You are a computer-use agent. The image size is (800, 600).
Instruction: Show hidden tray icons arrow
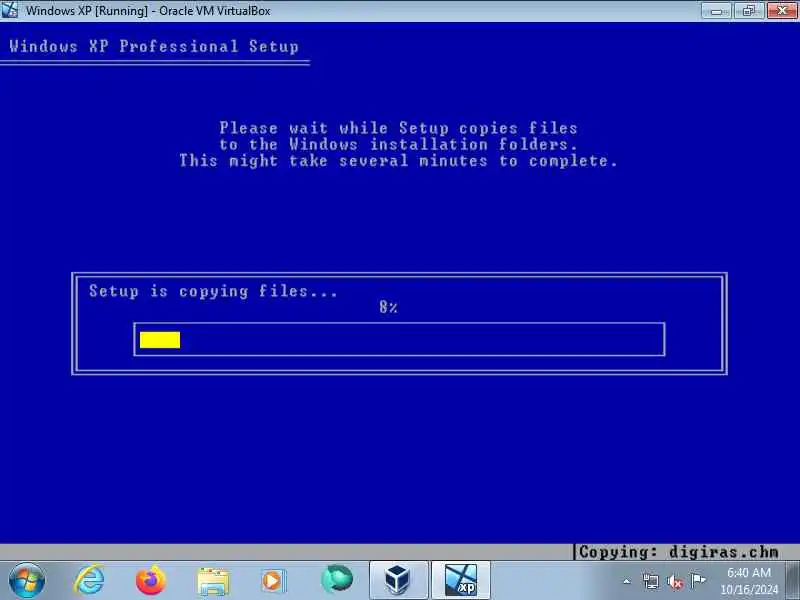[x=627, y=581]
